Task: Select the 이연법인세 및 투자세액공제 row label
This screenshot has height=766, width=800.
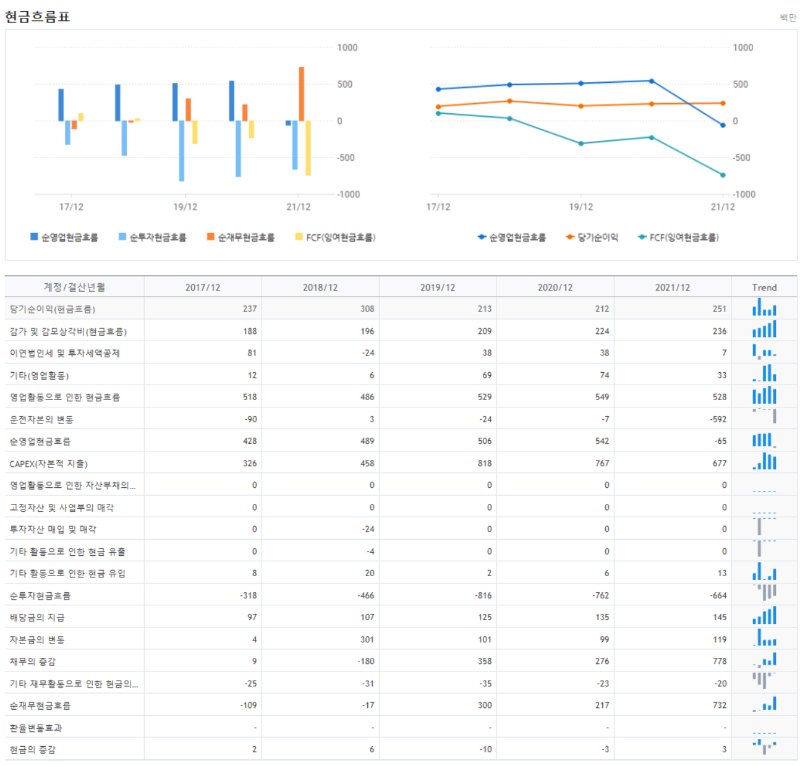Action: 64,353
